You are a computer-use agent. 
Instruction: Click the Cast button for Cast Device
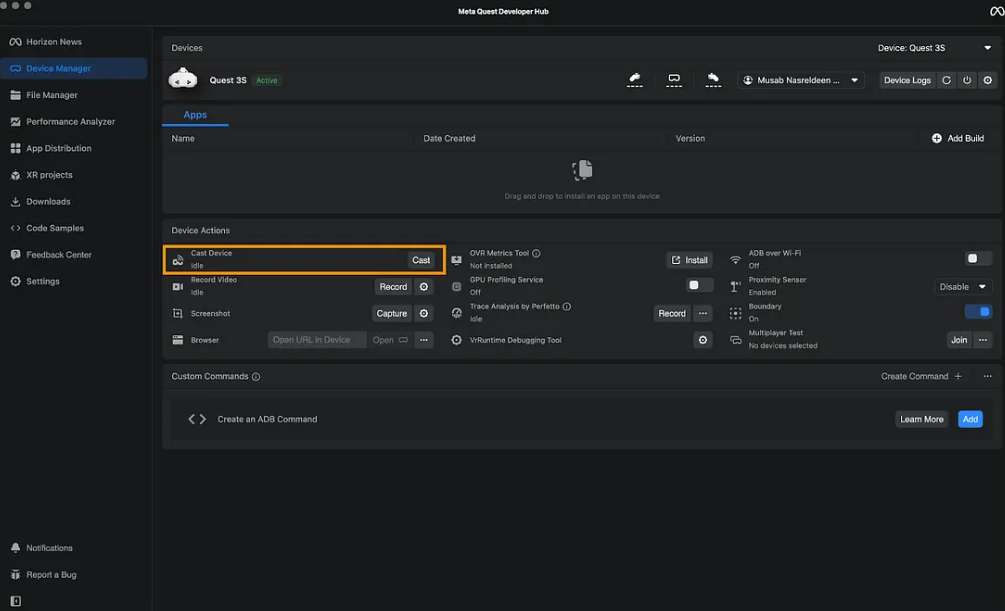[421, 260]
